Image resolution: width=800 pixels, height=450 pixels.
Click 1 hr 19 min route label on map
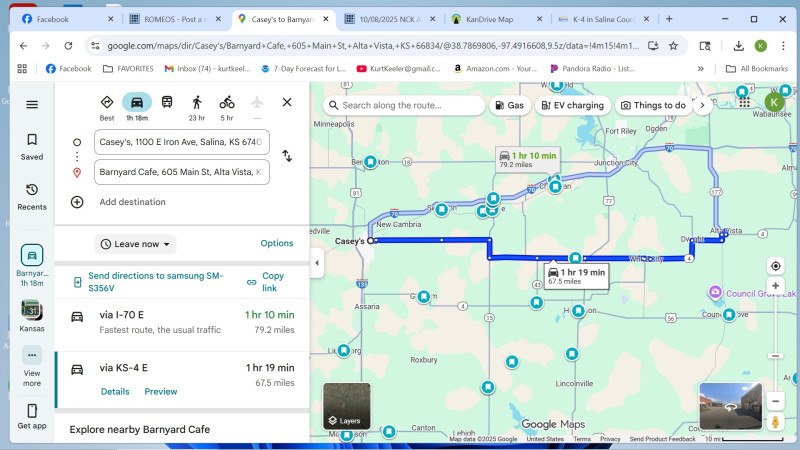pyautogui.click(x=577, y=276)
